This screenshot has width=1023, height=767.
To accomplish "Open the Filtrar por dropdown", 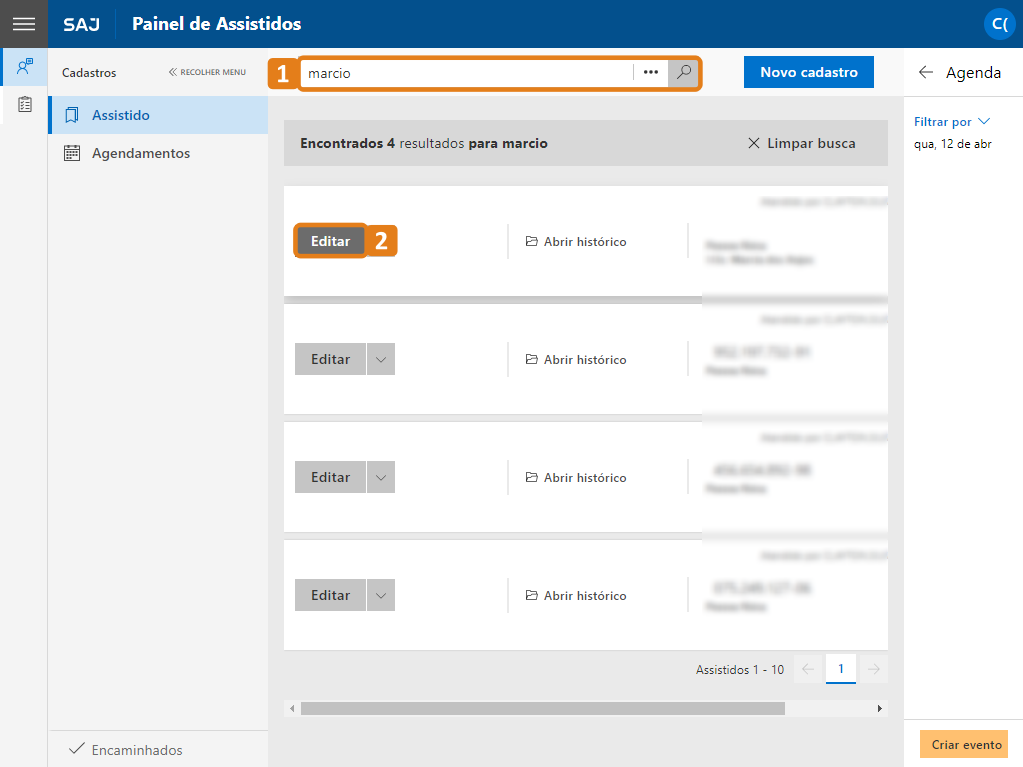I will click(952, 122).
